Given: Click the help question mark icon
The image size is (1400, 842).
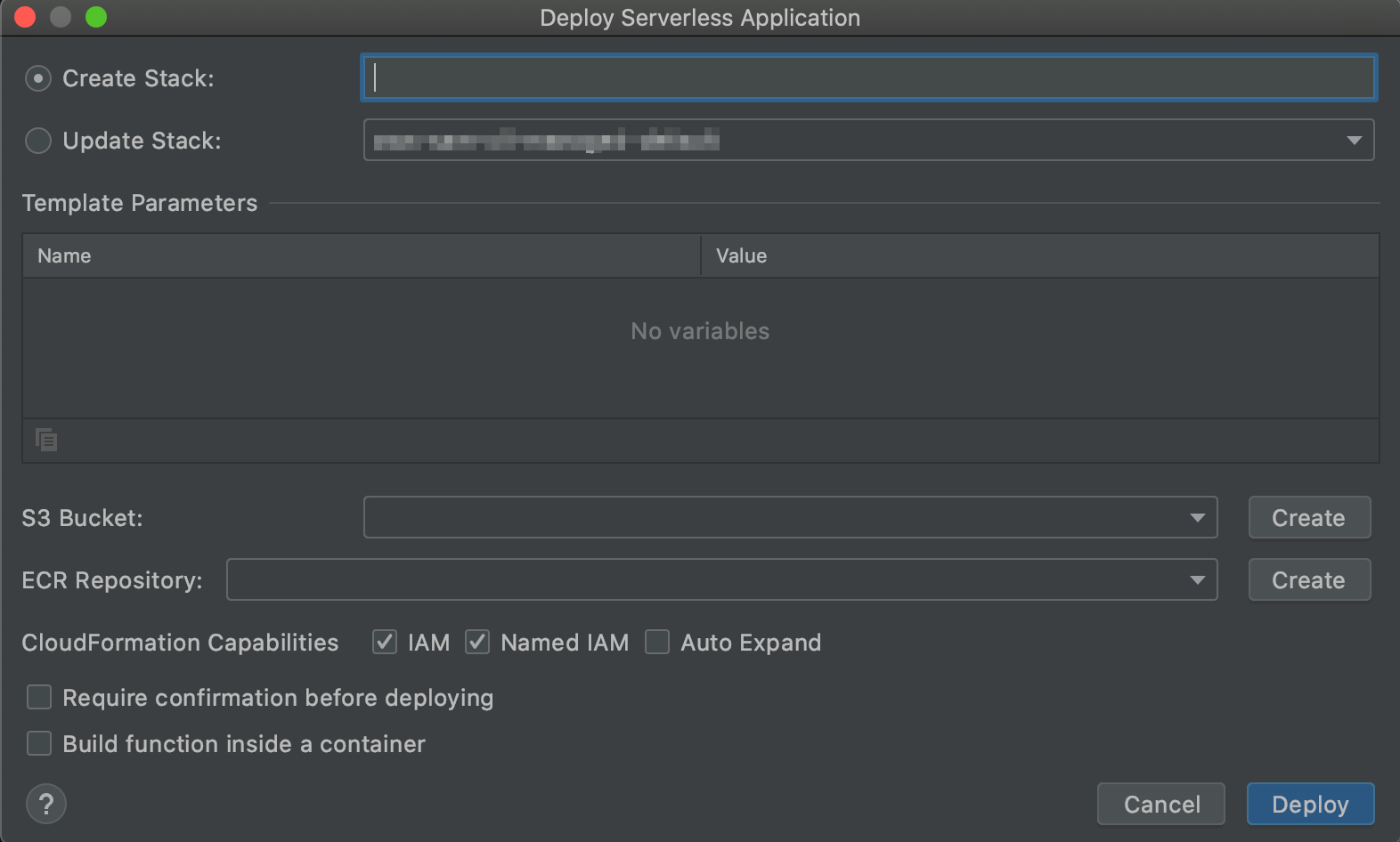Looking at the screenshot, I should 46,805.
